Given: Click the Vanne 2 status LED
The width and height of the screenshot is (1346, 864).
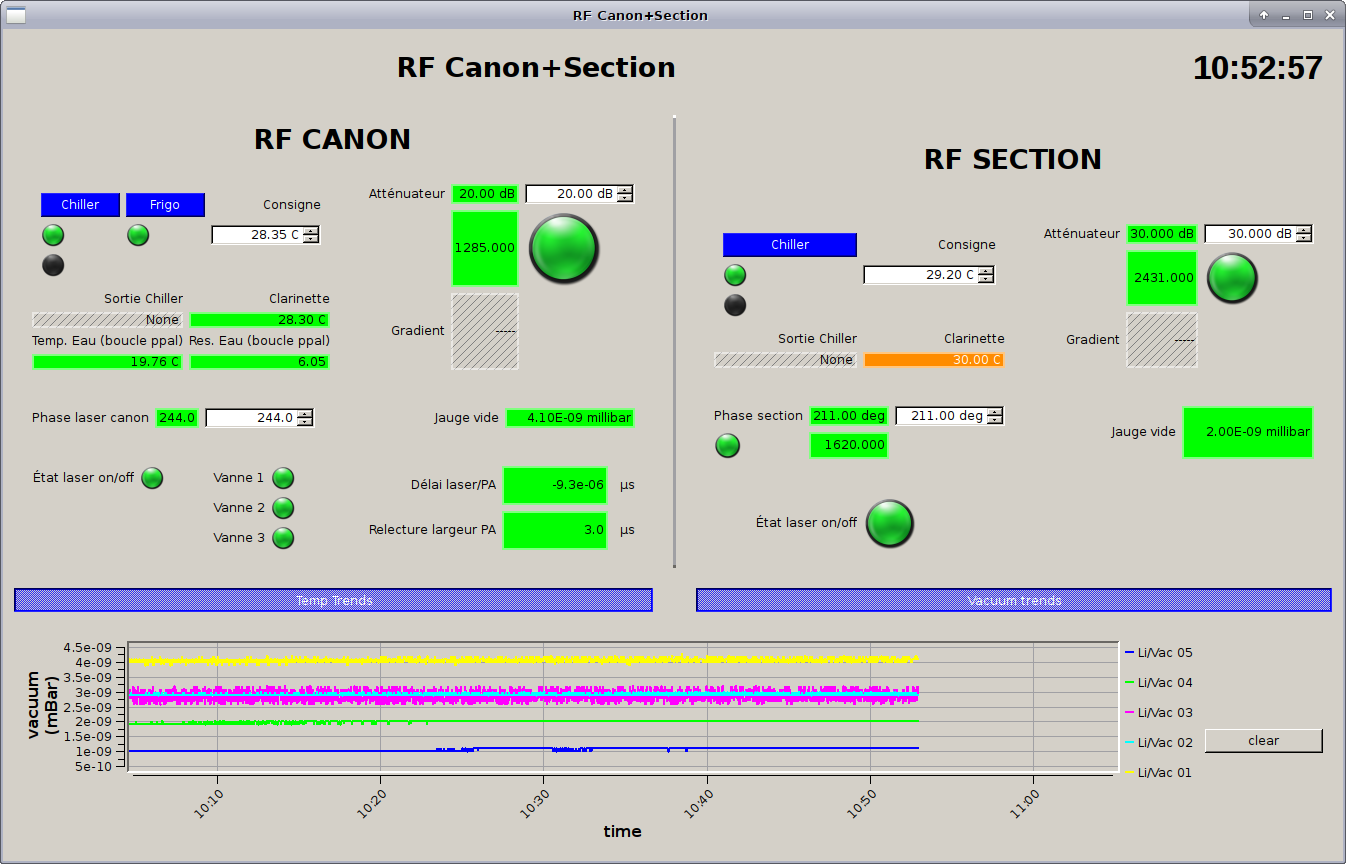Looking at the screenshot, I should click(284, 508).
